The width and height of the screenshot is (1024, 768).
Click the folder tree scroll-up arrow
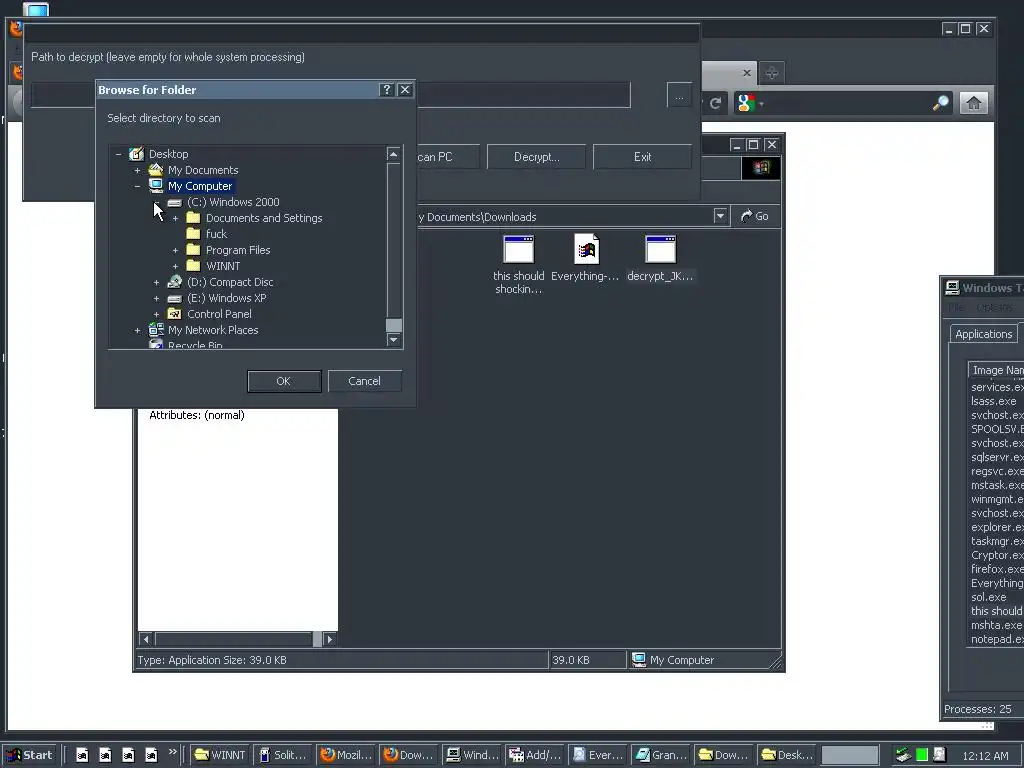(x=393, y=154)
